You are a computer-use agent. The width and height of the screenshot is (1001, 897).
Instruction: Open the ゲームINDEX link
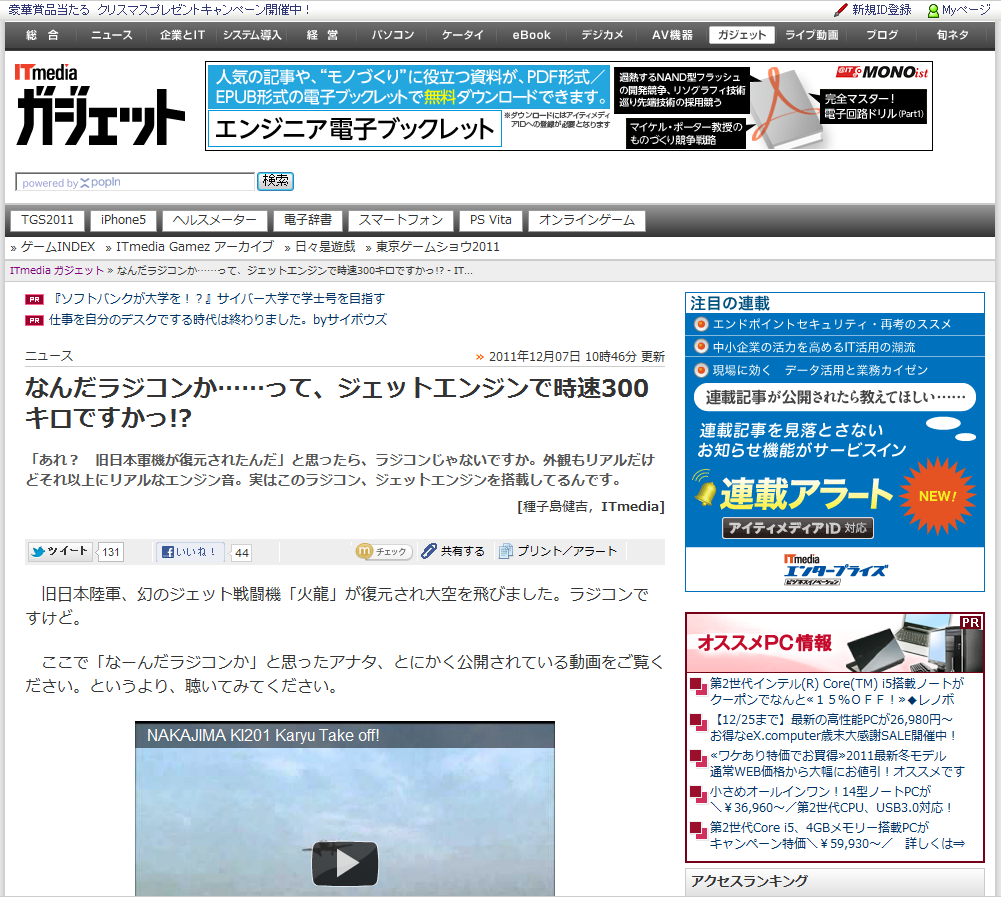pos(57,247)
